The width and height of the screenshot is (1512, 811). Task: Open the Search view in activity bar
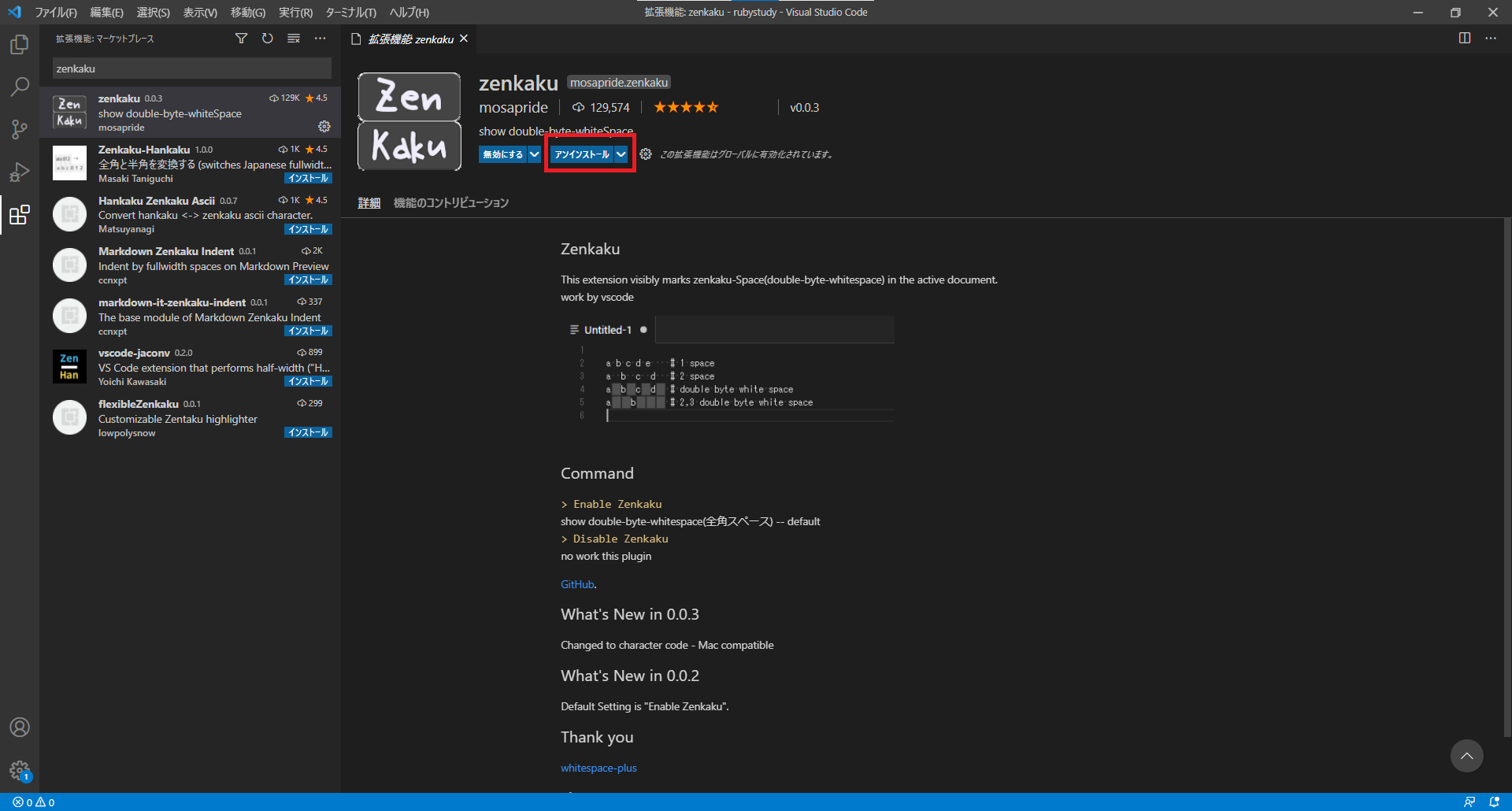click(x=20, y=87)
